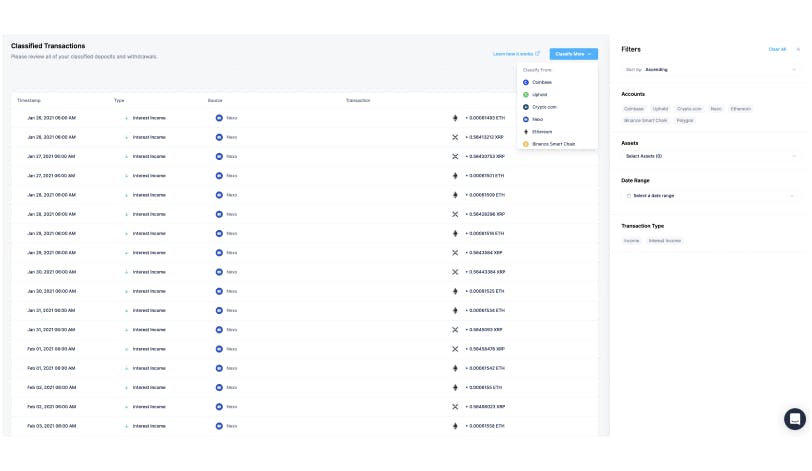The width and height of the screenshot is (812, 471).
Task: Open the Sort by Ascending dropdown
Action: coord(710,69)
